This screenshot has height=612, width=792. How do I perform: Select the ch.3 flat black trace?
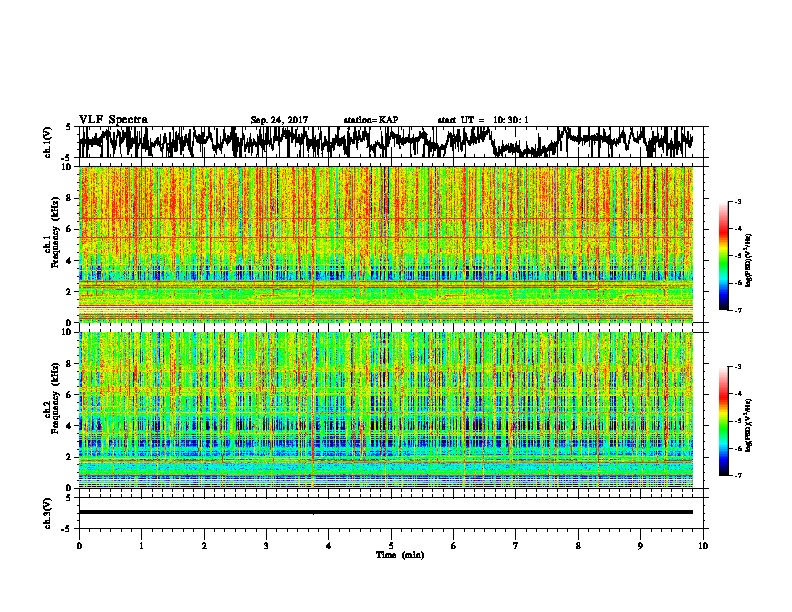tap(385, 512)
